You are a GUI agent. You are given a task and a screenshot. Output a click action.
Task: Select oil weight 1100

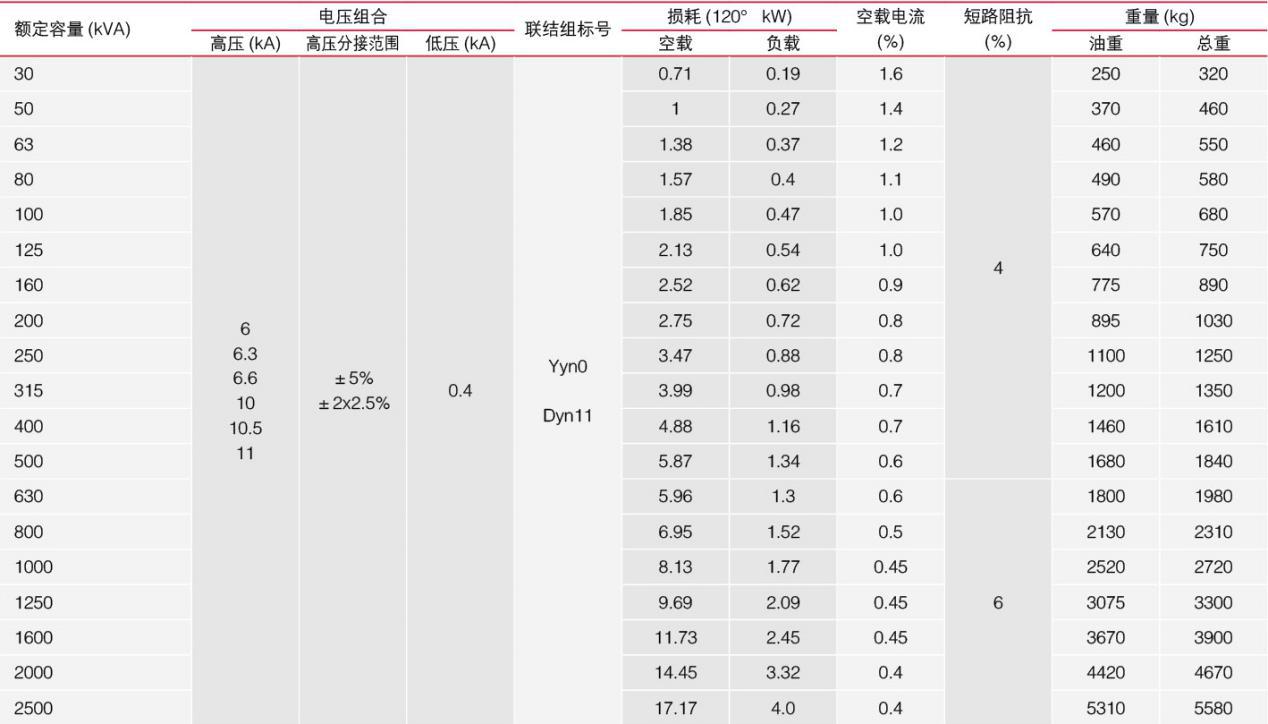tap(1105, 355)
